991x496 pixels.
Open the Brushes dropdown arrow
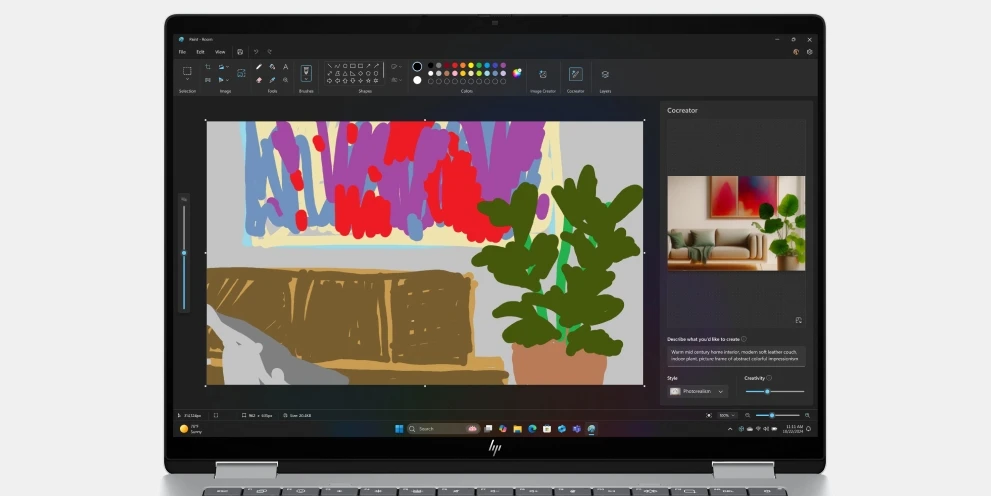[306, 79]
